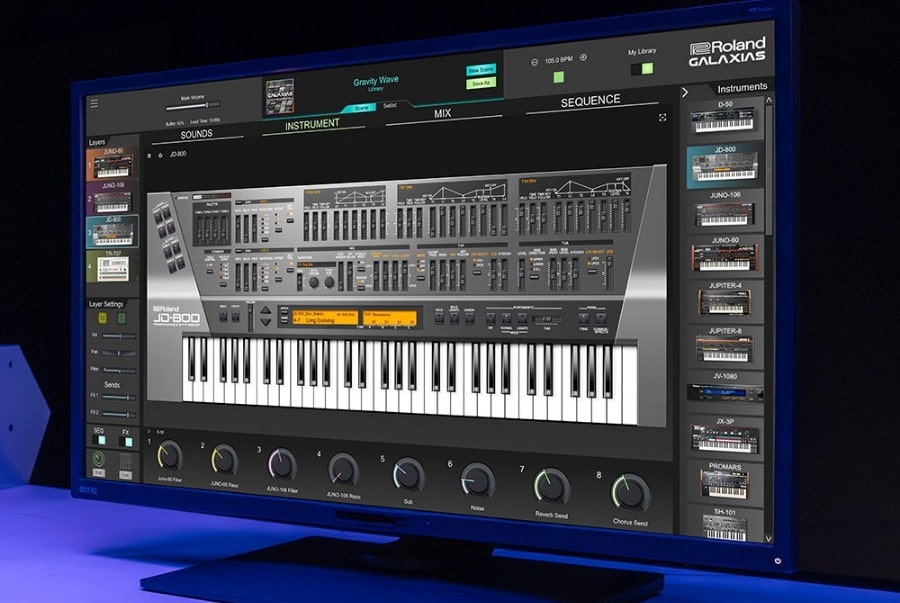
Task: Click macro knob 3 JUNO-106 Filter
Action: click(282, 465)
